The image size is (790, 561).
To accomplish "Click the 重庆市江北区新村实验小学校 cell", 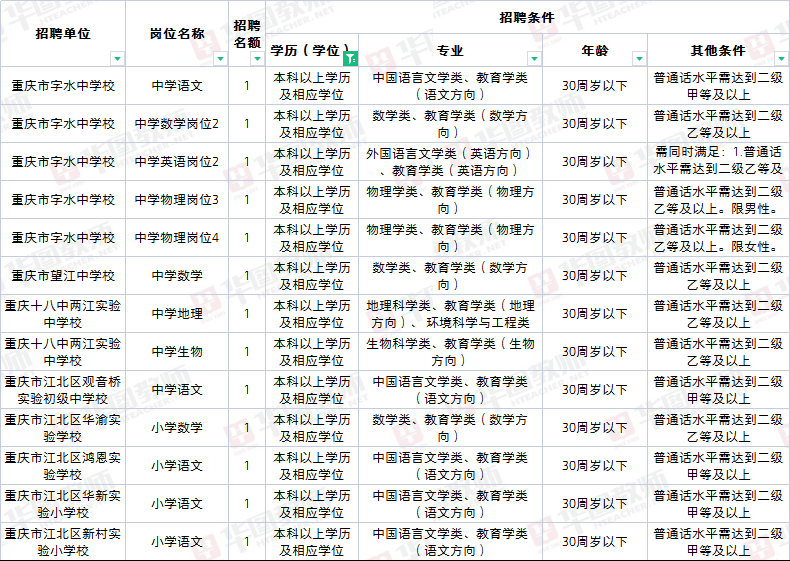I will (63, 542).
